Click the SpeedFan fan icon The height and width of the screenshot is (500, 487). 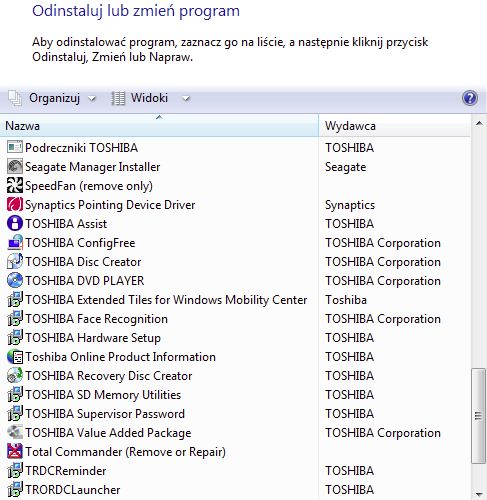pos(15,186)
